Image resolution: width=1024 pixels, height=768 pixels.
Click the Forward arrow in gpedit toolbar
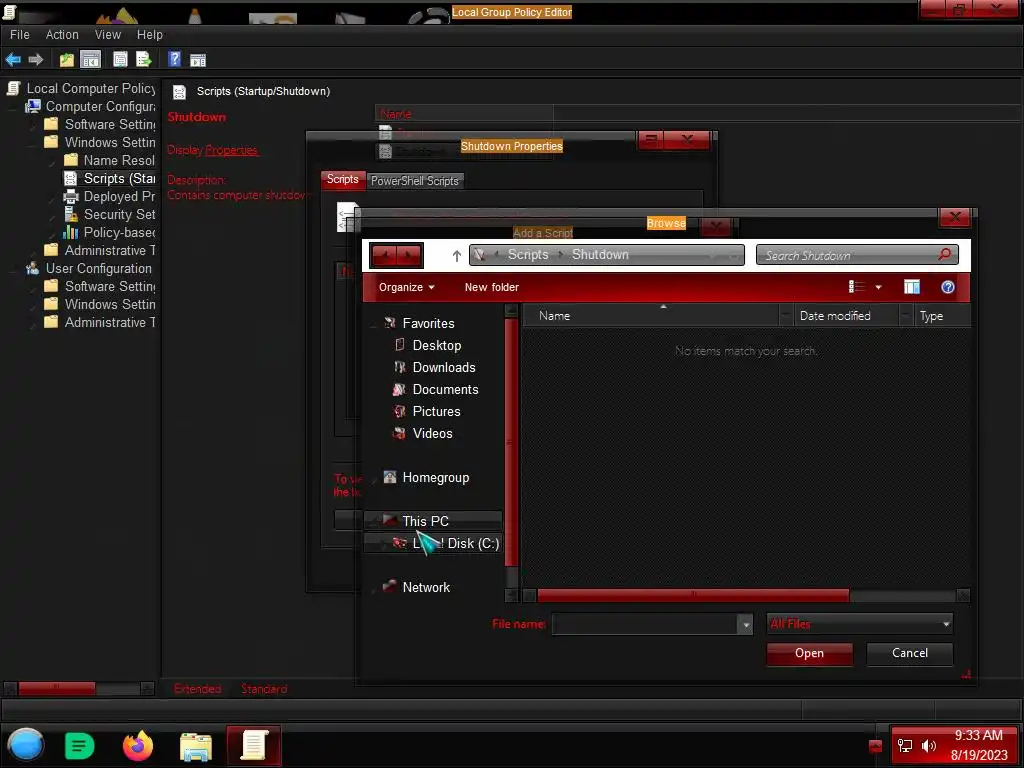tap(36, 59)
